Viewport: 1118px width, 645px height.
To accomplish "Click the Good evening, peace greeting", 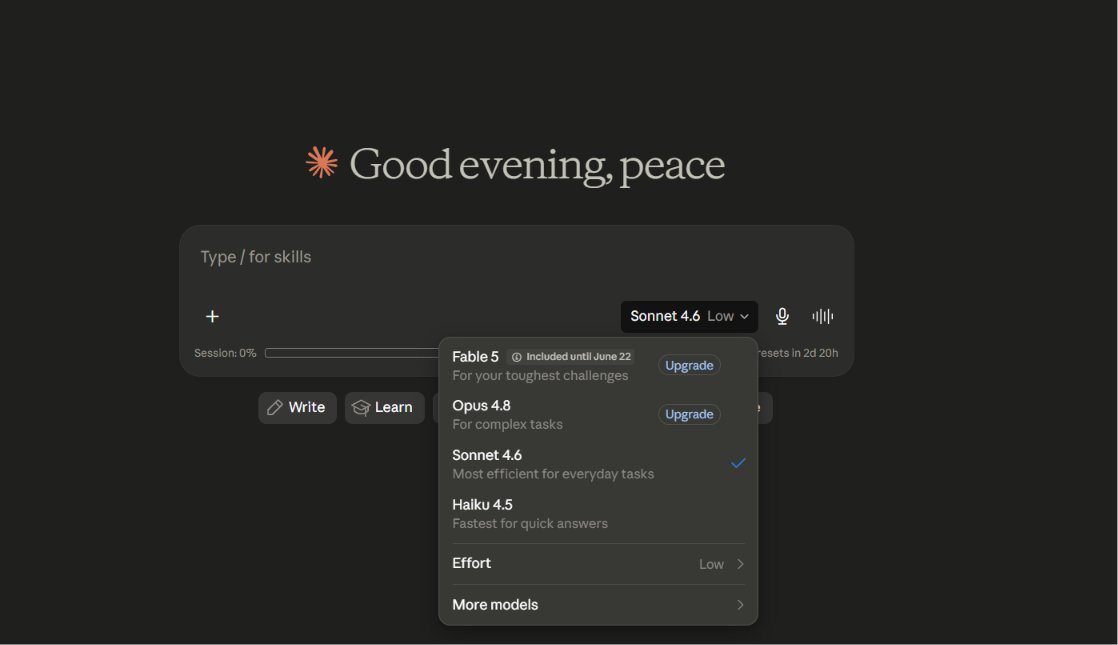I will click(x=536, y=165).
